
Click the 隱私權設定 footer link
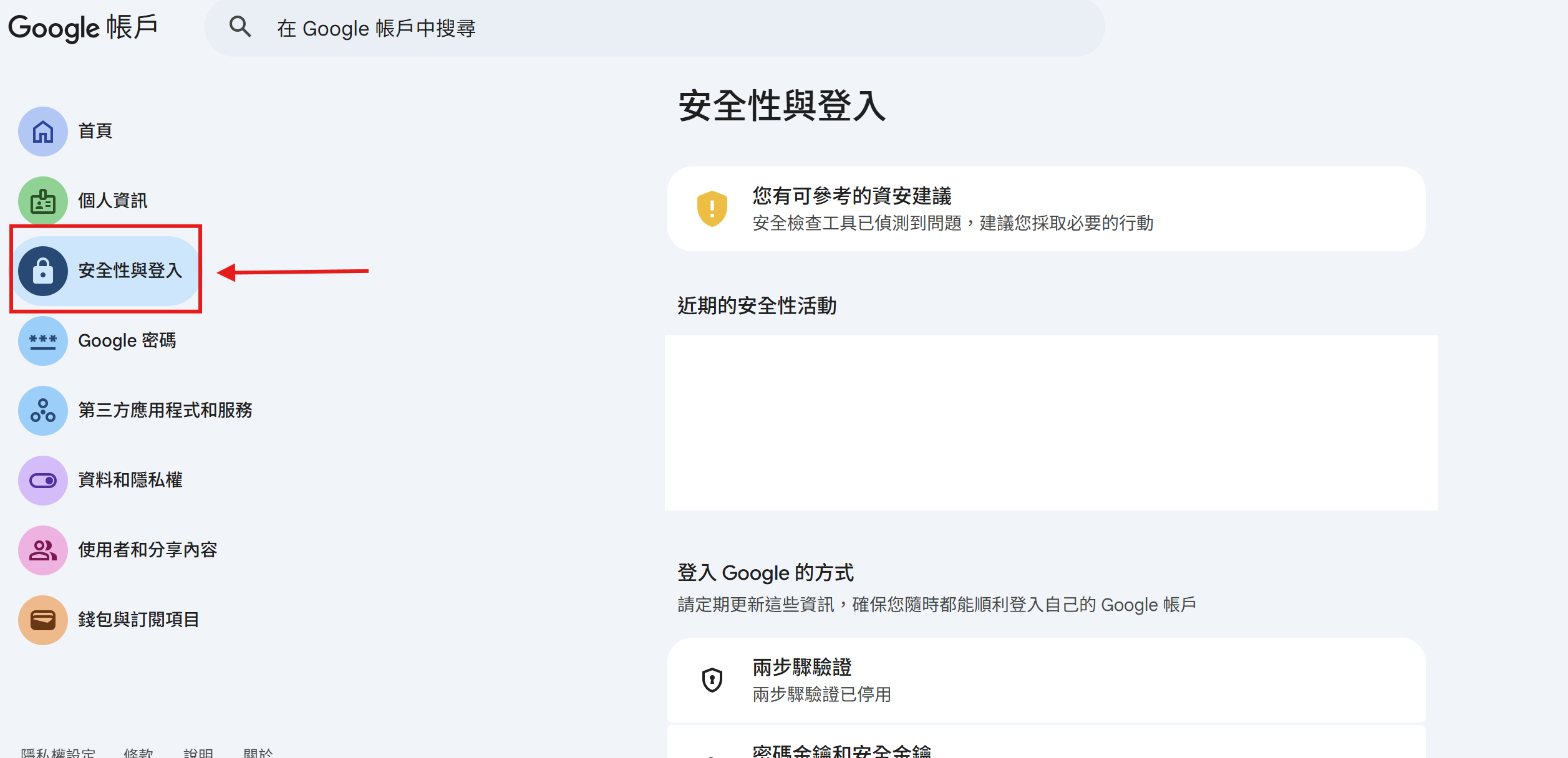[x=58, y=752]
